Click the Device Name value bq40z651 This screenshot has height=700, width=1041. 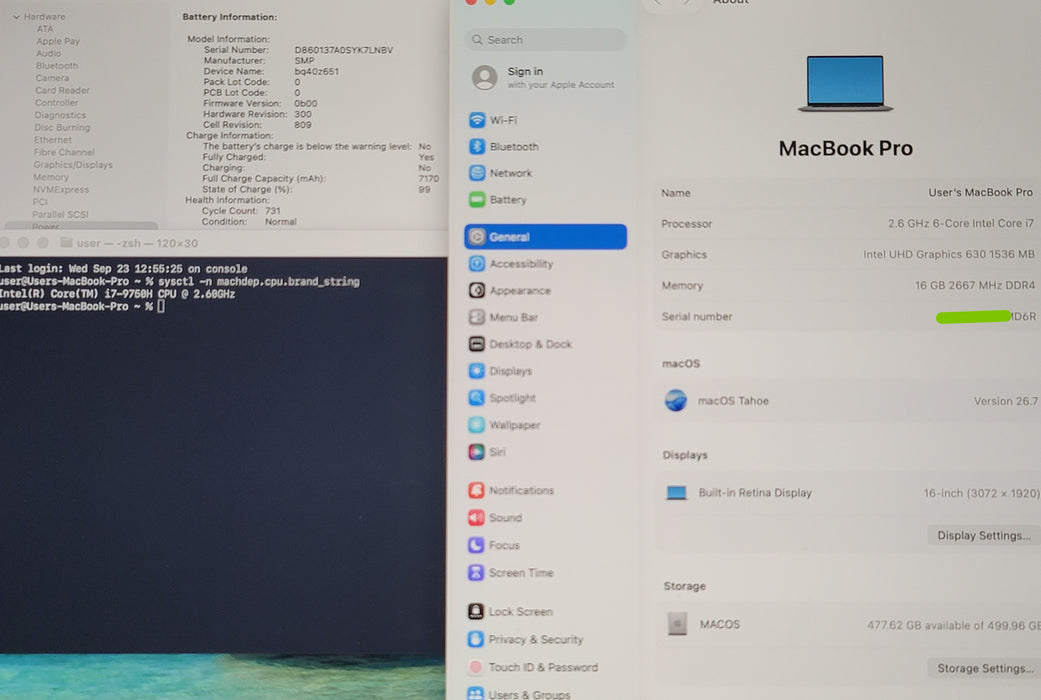click(317, 71)
